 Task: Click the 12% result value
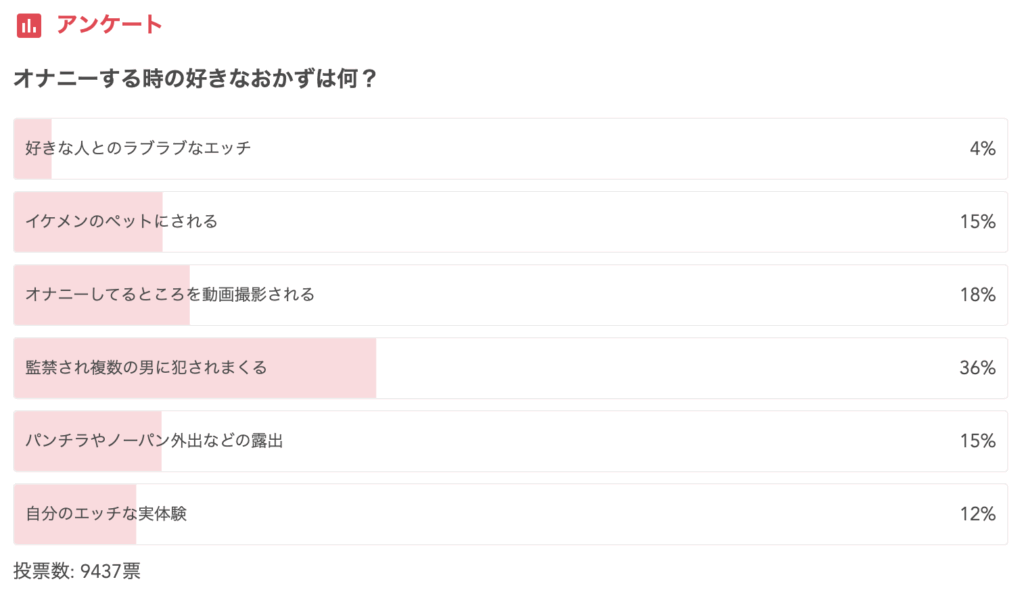pos(977,514)
